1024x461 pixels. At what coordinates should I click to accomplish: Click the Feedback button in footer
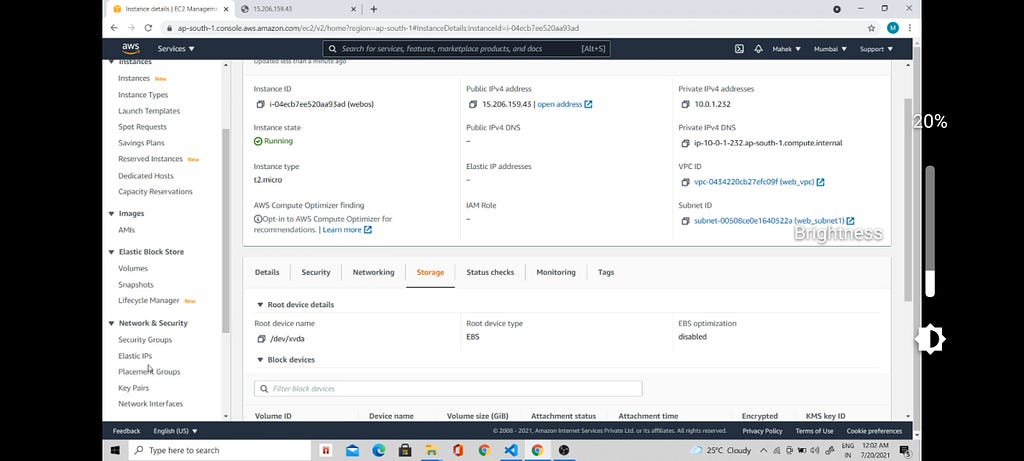pos(126,431)
